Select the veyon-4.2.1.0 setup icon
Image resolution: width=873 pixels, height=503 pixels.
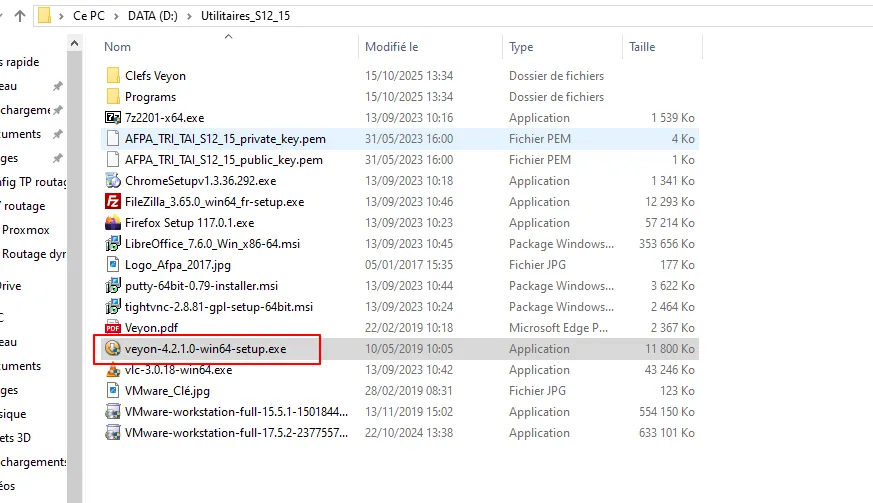pyautogui.click(x=113, y=349)
